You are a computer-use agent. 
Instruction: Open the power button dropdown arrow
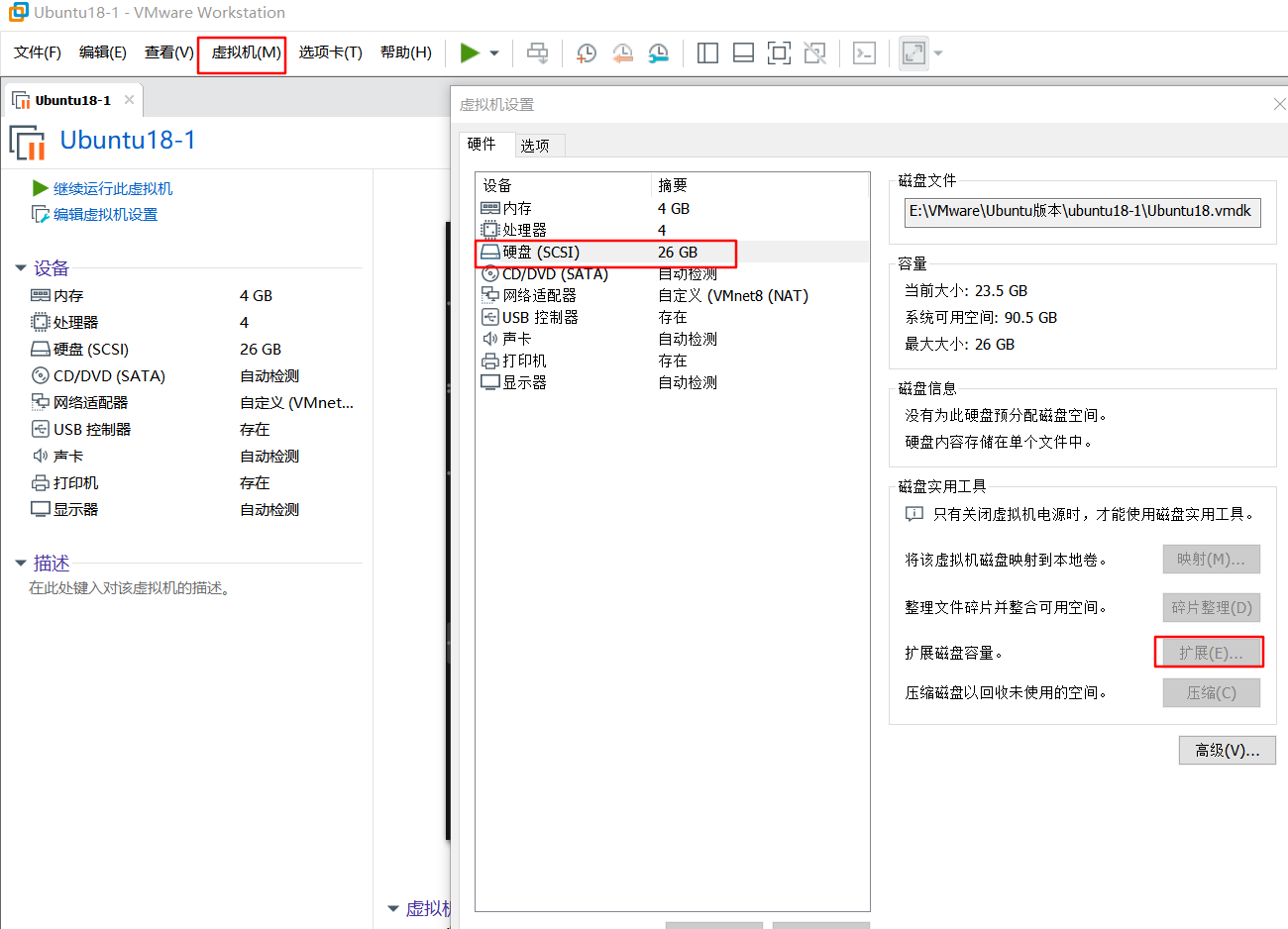[492, 52]
